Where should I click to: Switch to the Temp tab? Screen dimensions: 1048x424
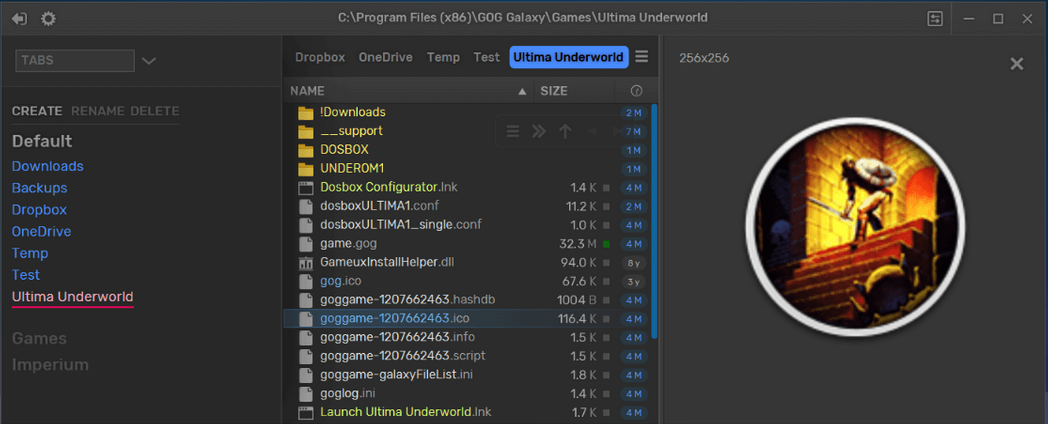443,58
